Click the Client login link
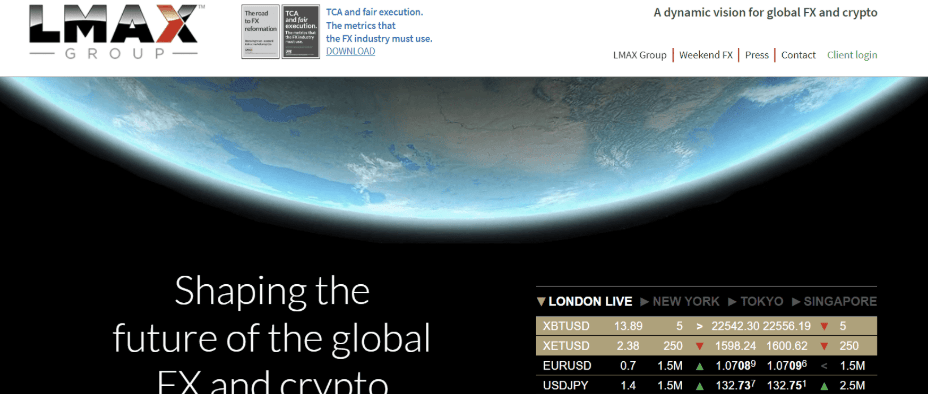This screenshot has width=928, height=394. (x=852, y=55)
